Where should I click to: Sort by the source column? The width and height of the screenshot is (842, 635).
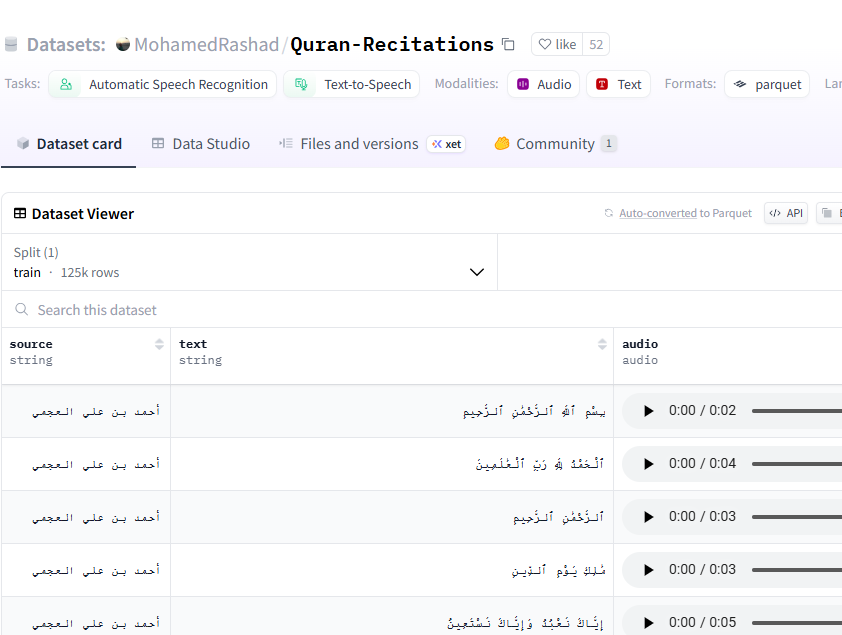(159, 344)
